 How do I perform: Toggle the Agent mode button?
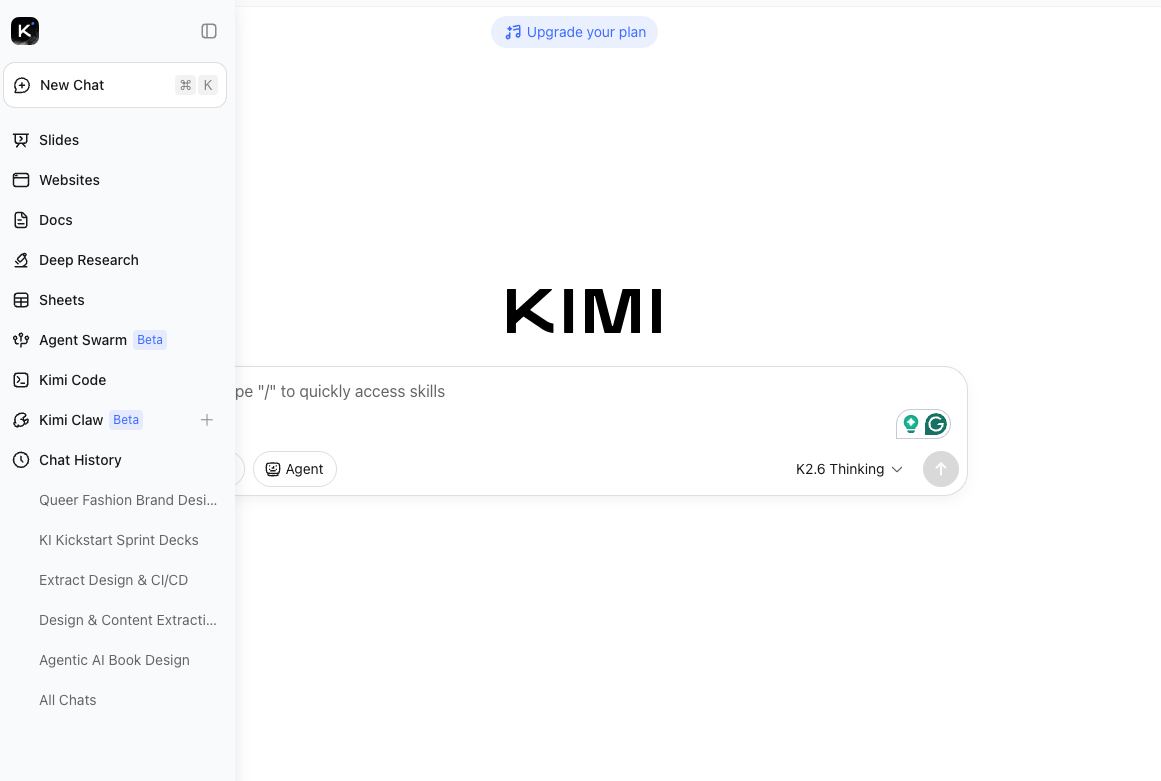[x=295, y=469]
